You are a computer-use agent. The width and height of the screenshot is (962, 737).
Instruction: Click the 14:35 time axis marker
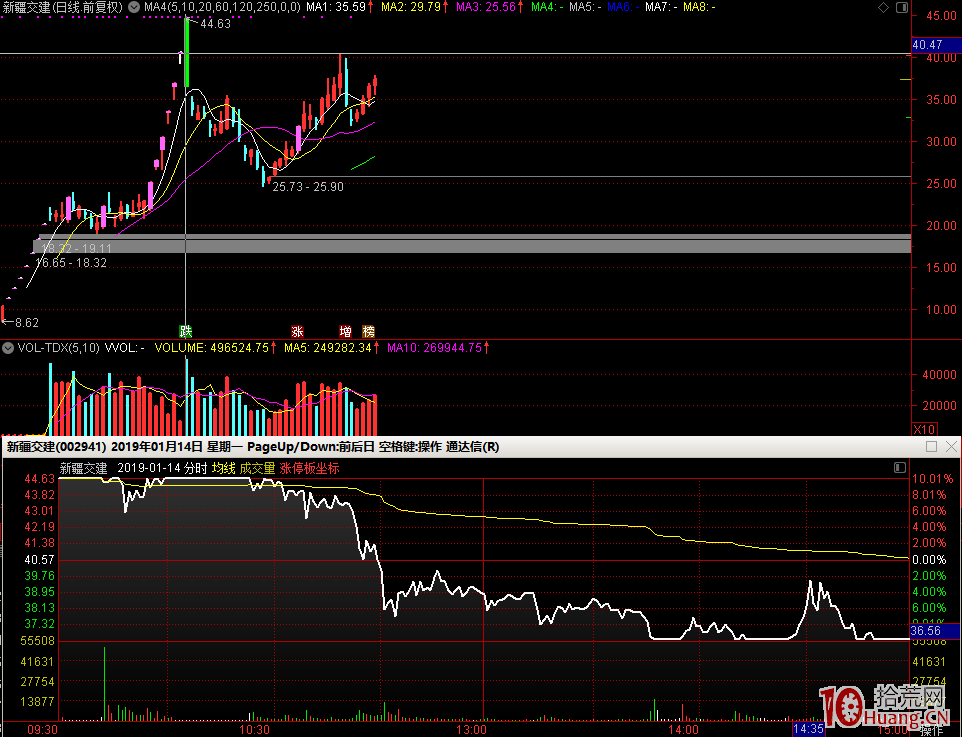(x=808, y=730)
